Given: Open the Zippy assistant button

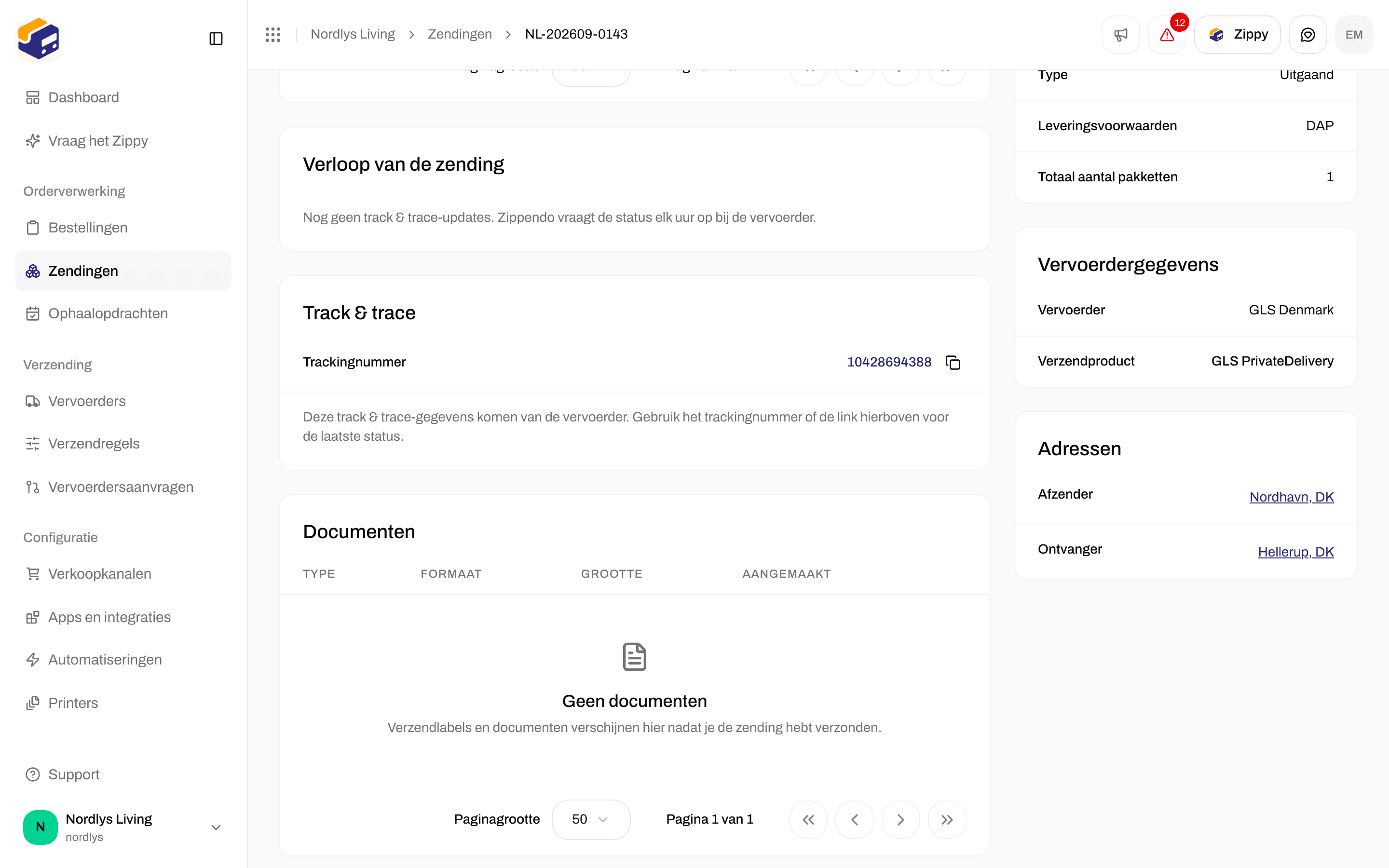Looking at the screenshot, I should pos(1238,34).
